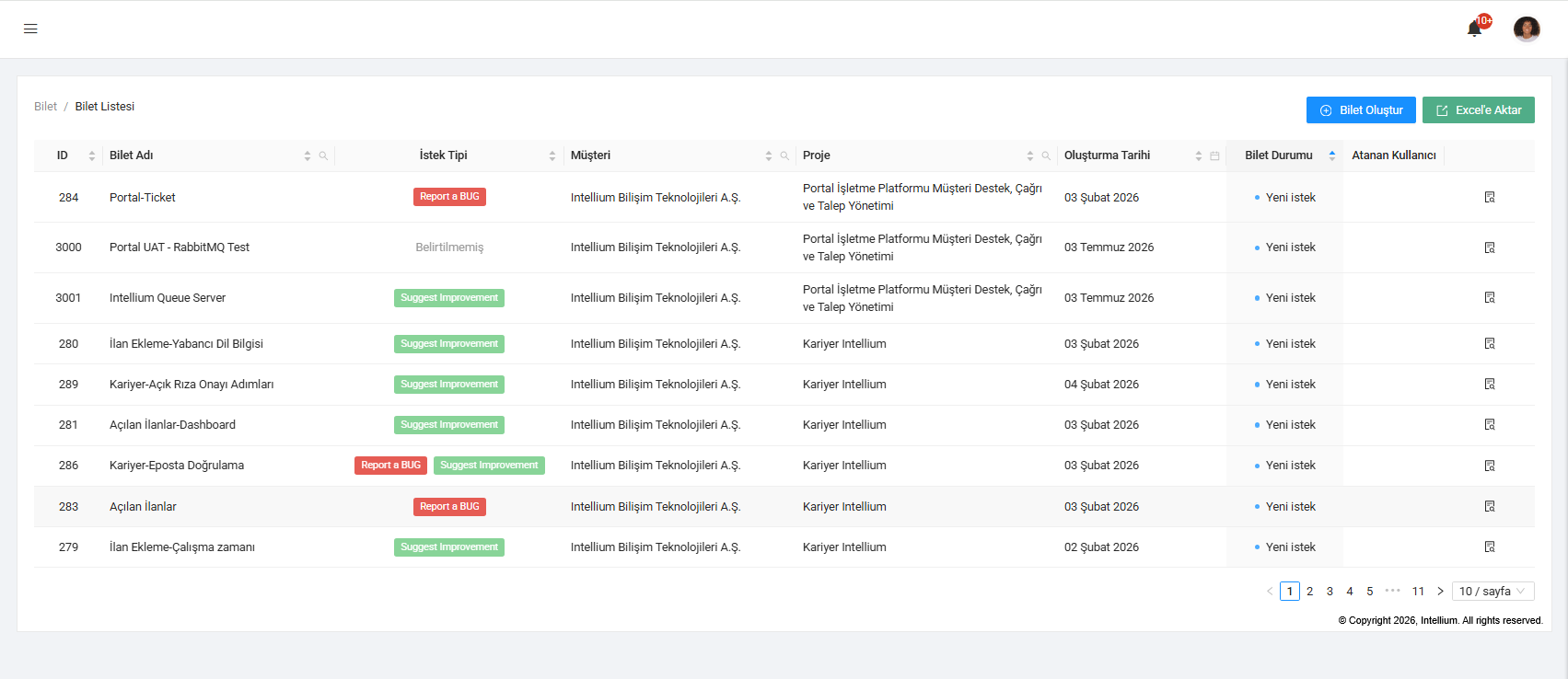Click Atanan Kullanıcı column header

pos(1393,155)
